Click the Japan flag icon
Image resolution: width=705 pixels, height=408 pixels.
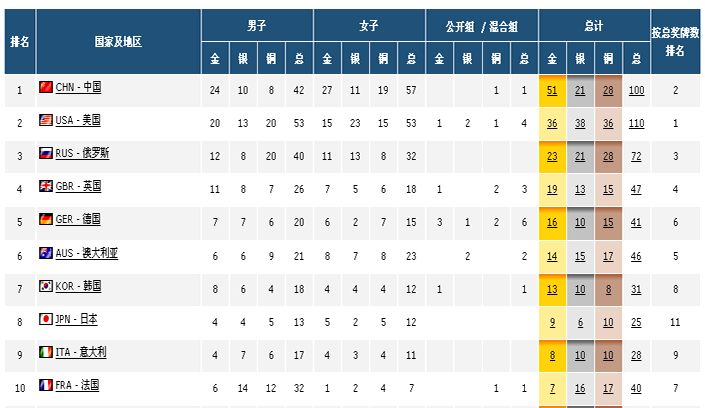(x=45, y=319)
